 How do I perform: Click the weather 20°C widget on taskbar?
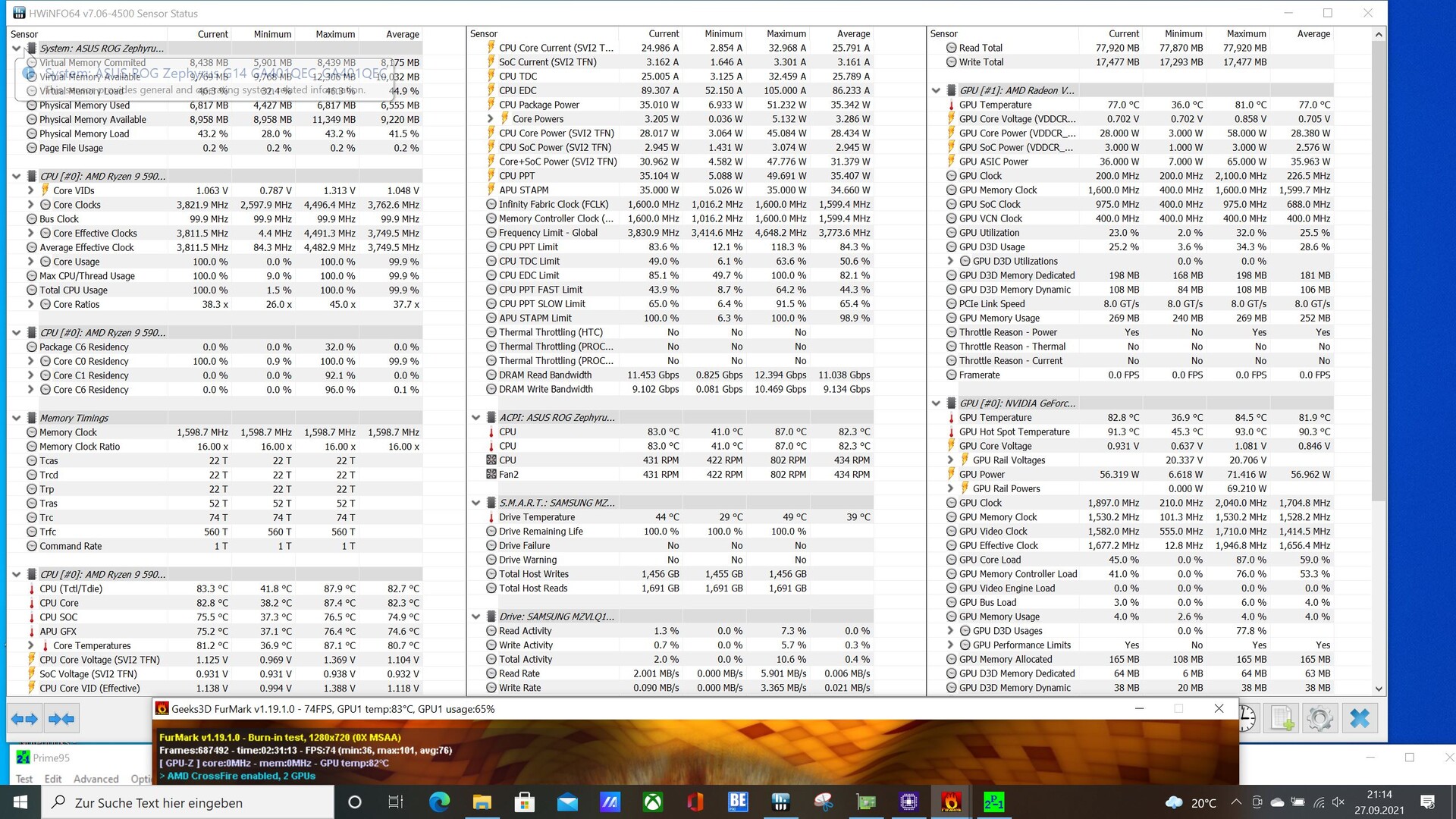pyautogui.click(x=1191, y=802)
